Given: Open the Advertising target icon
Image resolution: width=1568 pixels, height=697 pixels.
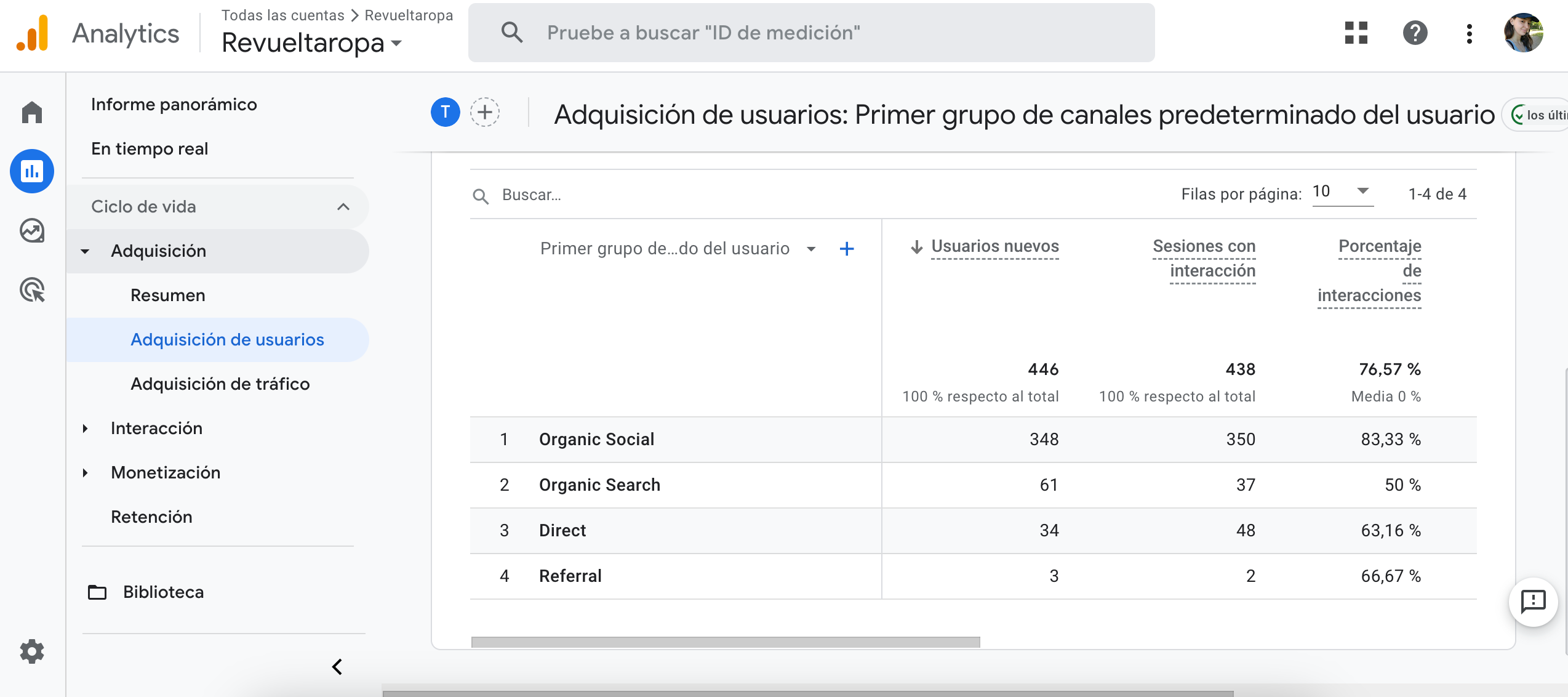Looking at the screenshot, I should (x=32, y=289).
